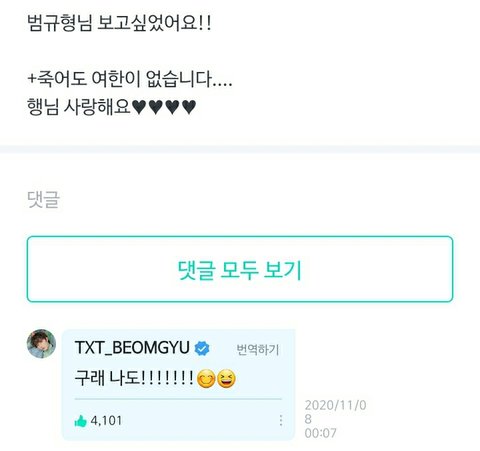Click the last black heart symbol
The width and height of the screenshot is (480, 451).
[x=189, y=107]
